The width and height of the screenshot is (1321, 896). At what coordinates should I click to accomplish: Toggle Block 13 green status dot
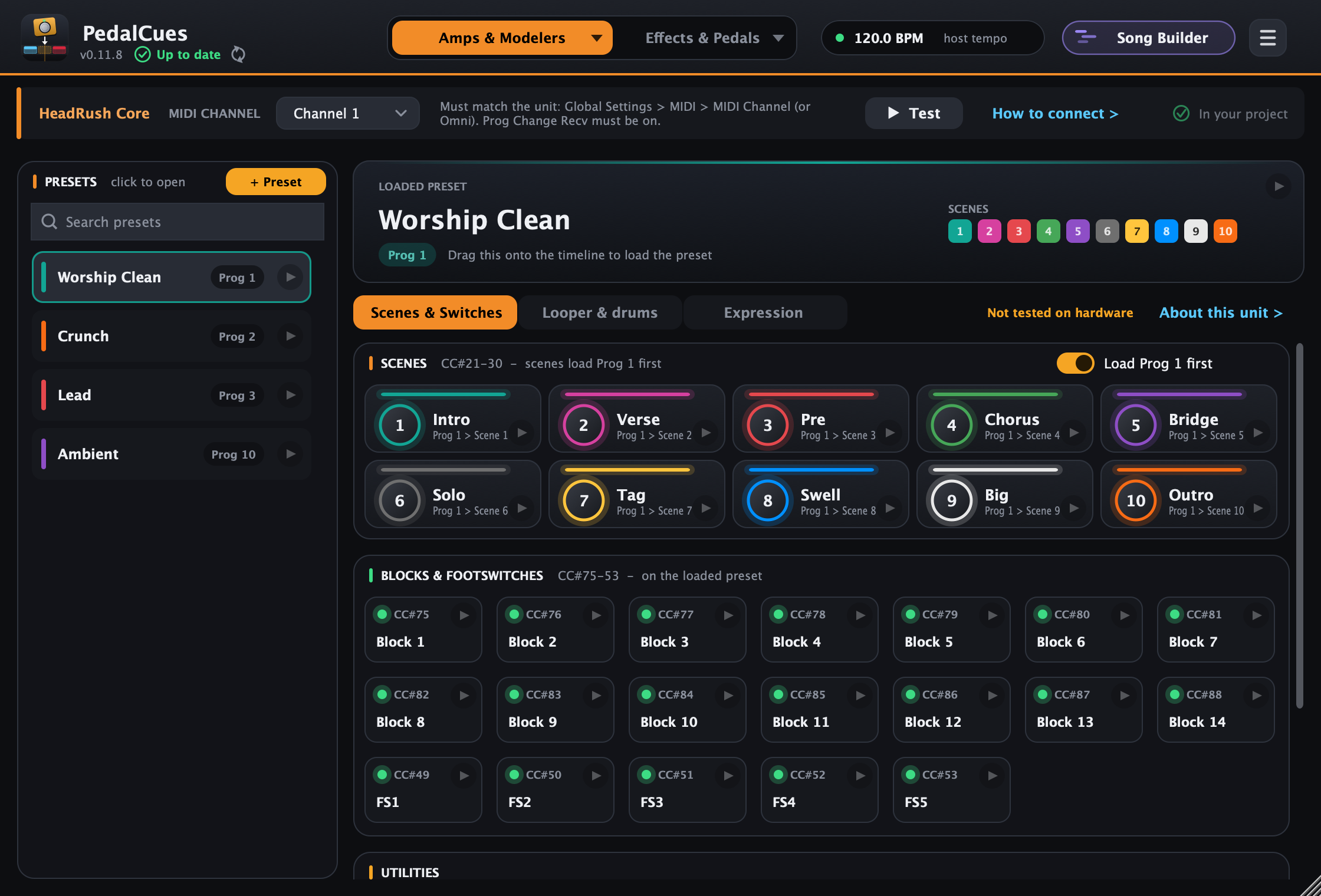[1043, 694]
